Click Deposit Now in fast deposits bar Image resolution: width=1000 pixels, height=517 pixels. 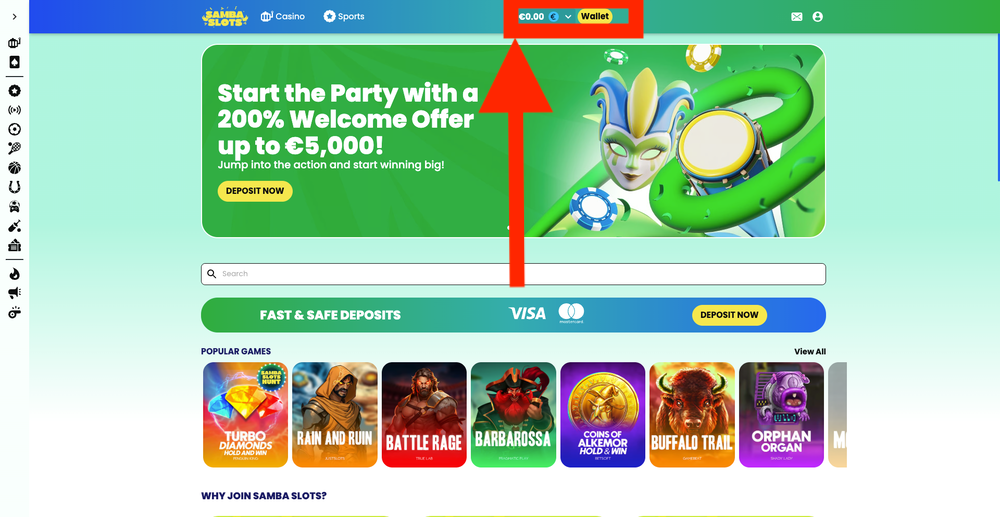click(x=730, y=315)
